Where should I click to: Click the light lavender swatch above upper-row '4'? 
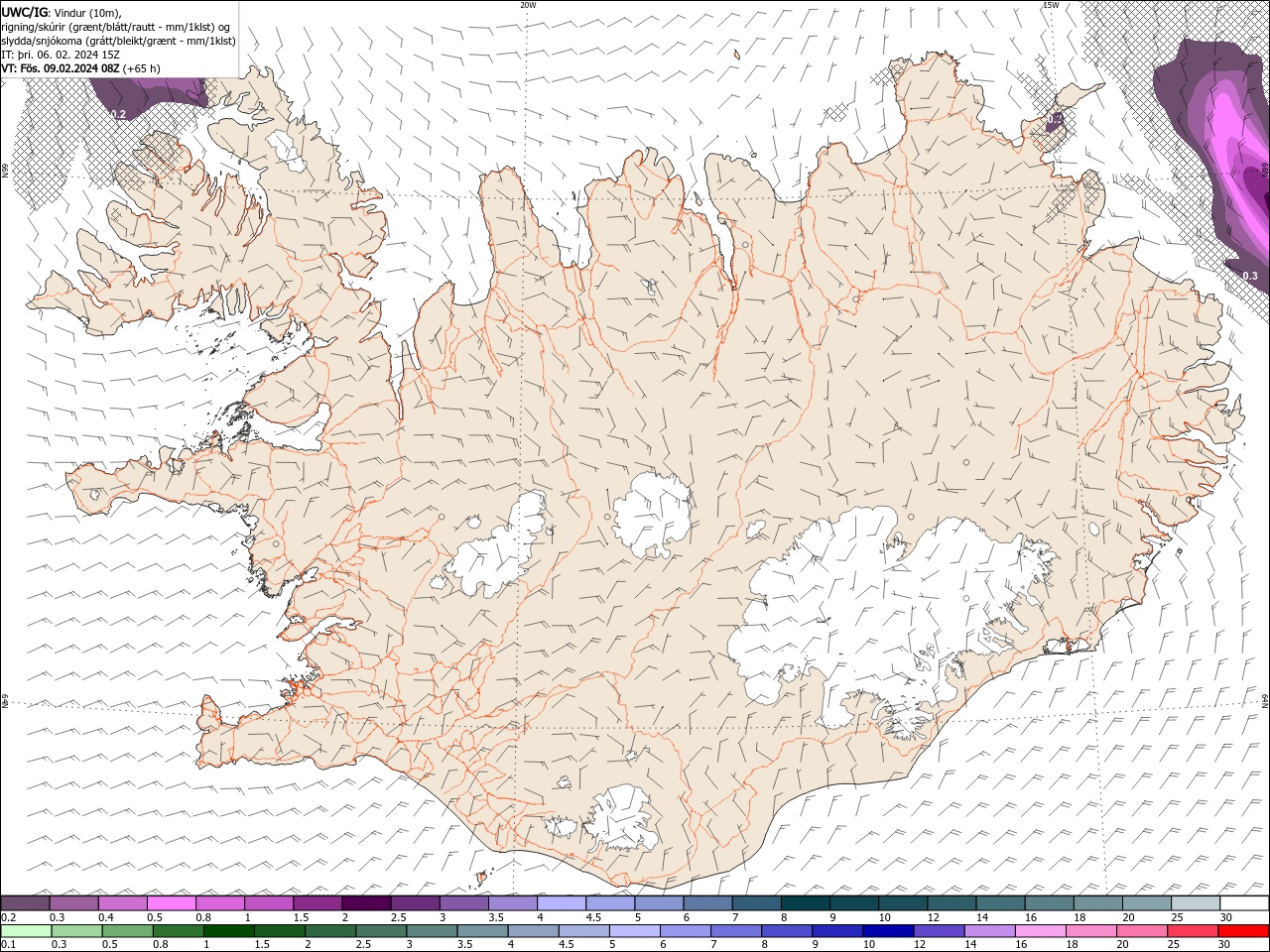(562, 903)
